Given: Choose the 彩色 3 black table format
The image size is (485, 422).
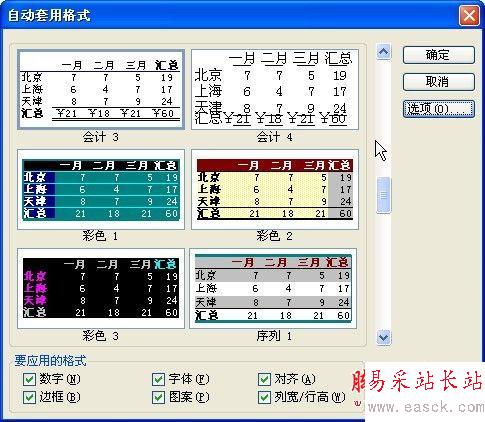Looking at the screenshot, I should coord(101,288).
